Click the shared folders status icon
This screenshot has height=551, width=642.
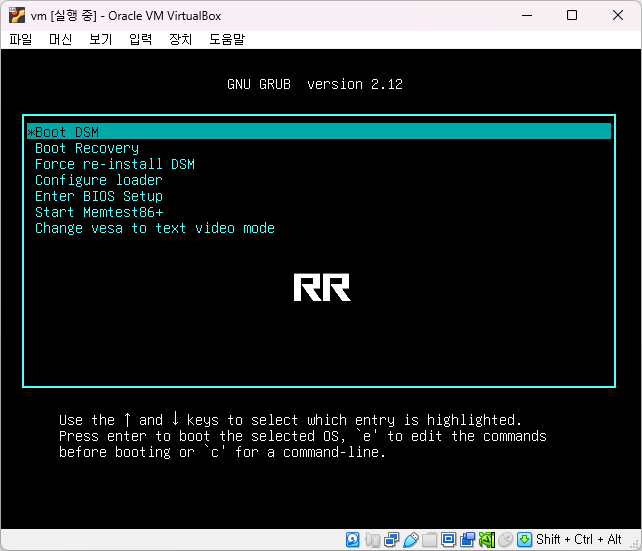[430, 540]
